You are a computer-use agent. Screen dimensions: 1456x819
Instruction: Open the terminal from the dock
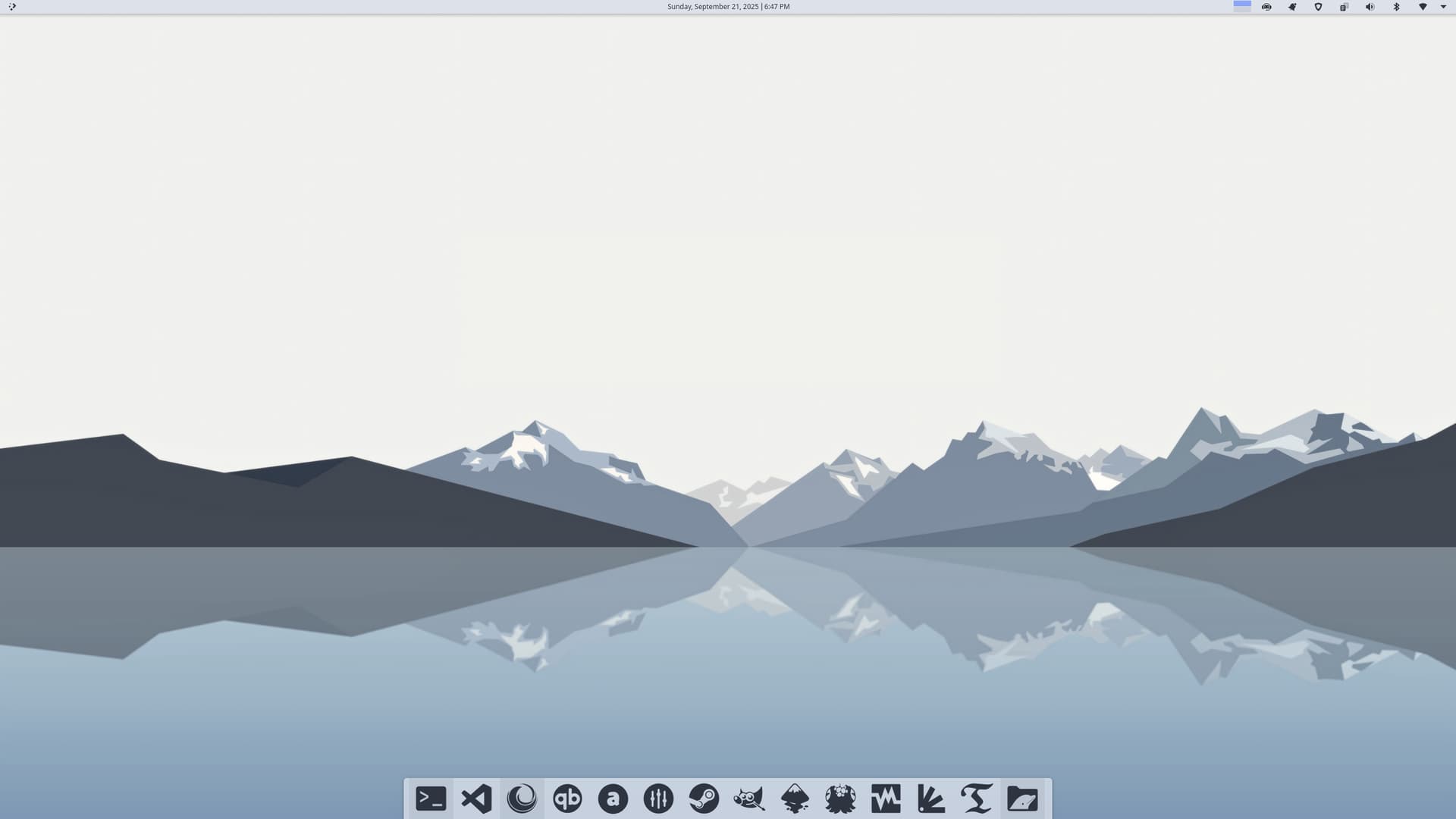click(x=431, y=799)
